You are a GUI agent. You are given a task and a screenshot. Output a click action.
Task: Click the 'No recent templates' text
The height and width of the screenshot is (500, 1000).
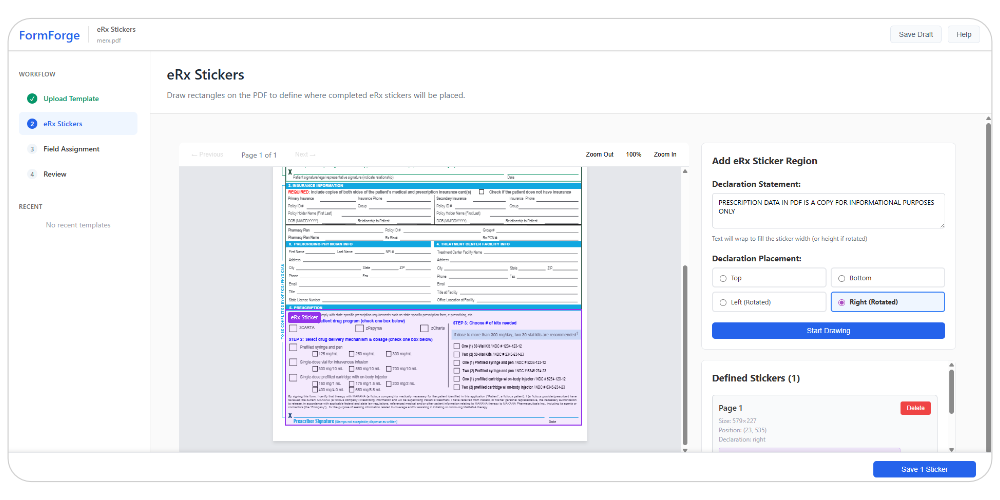pyautogui.click(x=78, y=225)
